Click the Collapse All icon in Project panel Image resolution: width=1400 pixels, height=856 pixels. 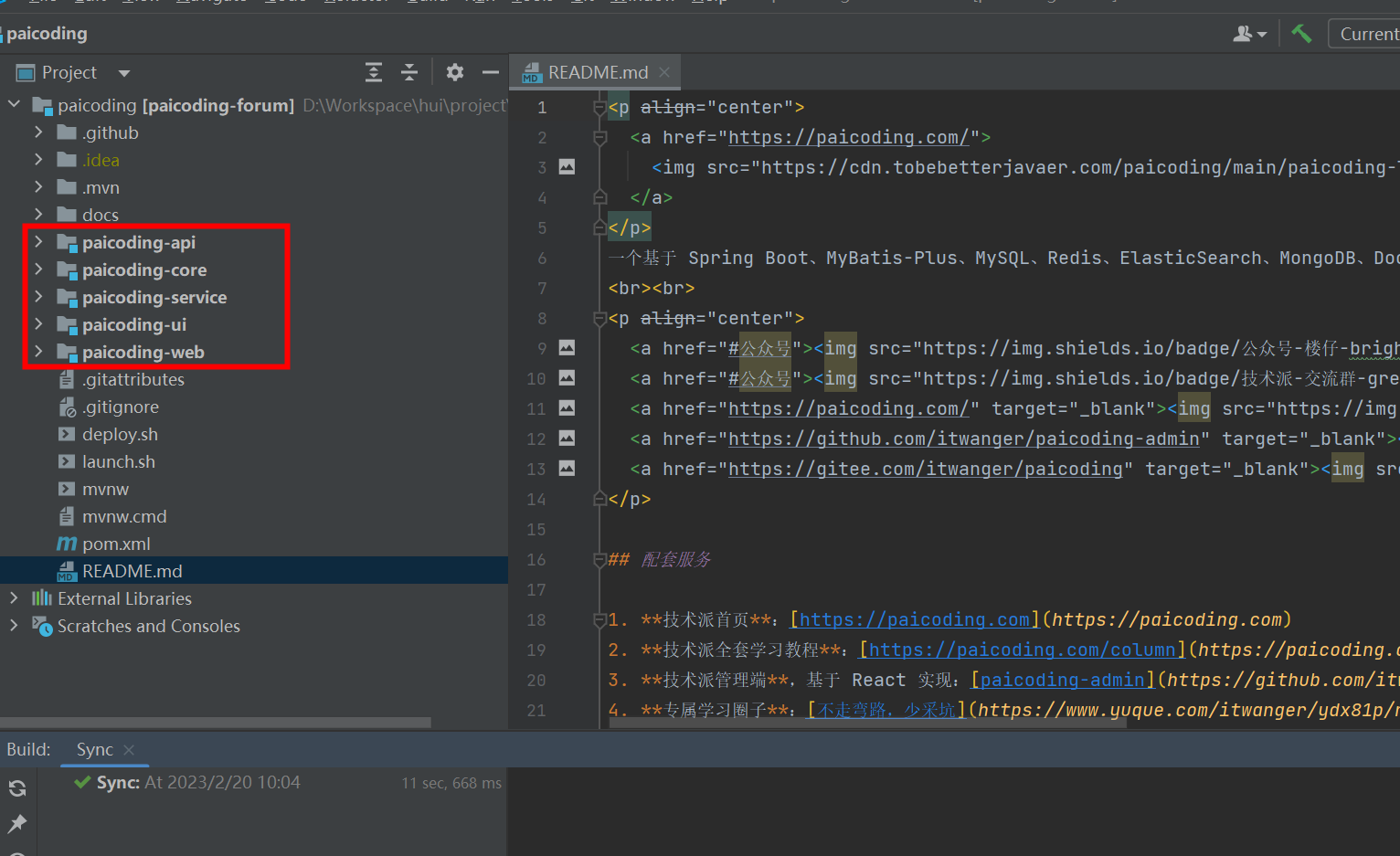(x=409, y=72)
